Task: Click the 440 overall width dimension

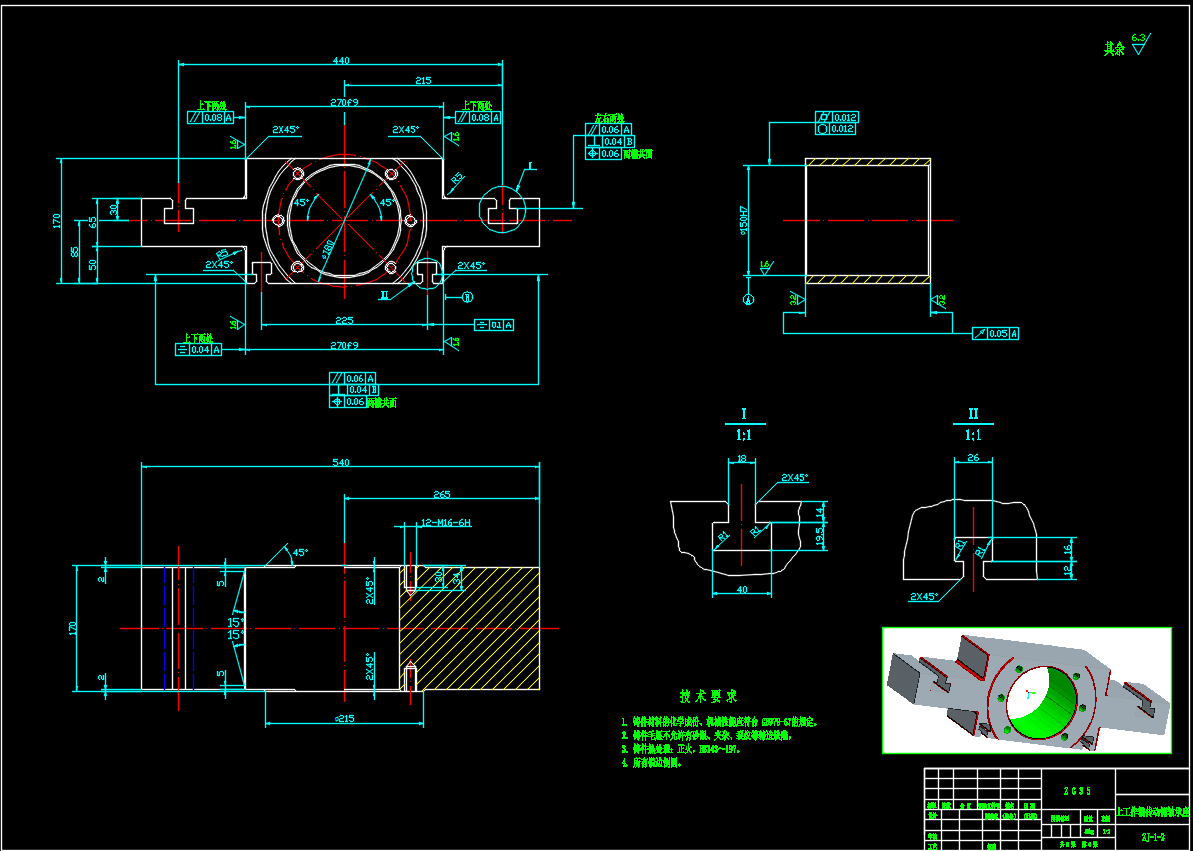Action: click(340, 61)
